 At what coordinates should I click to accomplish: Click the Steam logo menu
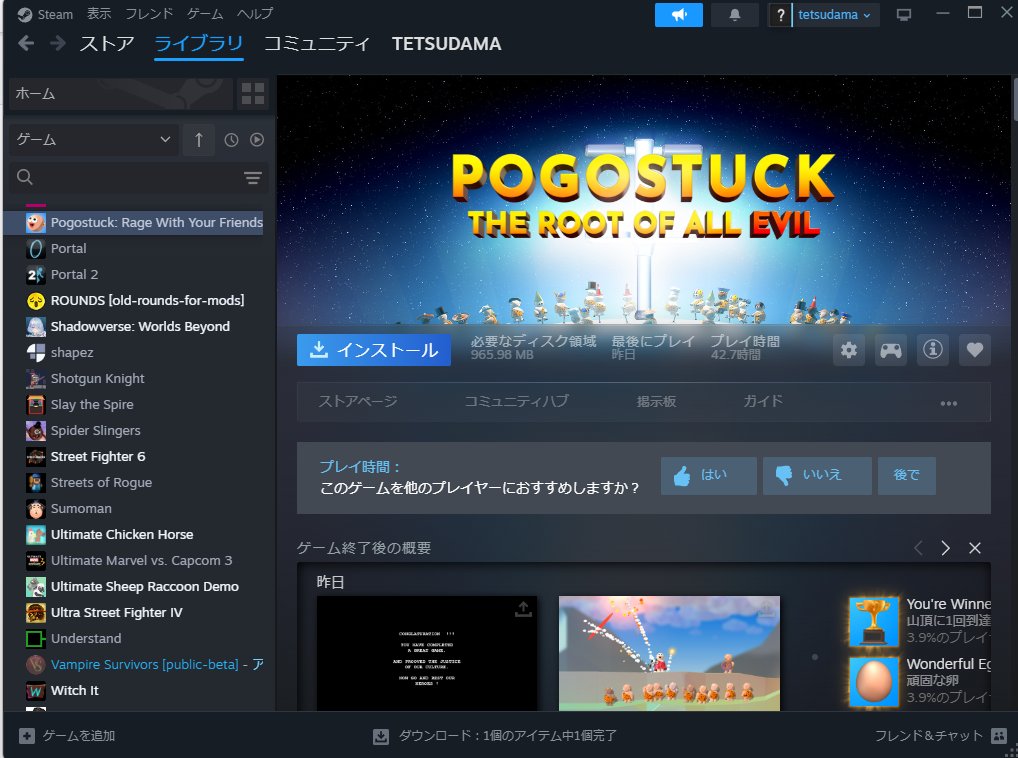(25, 14)
